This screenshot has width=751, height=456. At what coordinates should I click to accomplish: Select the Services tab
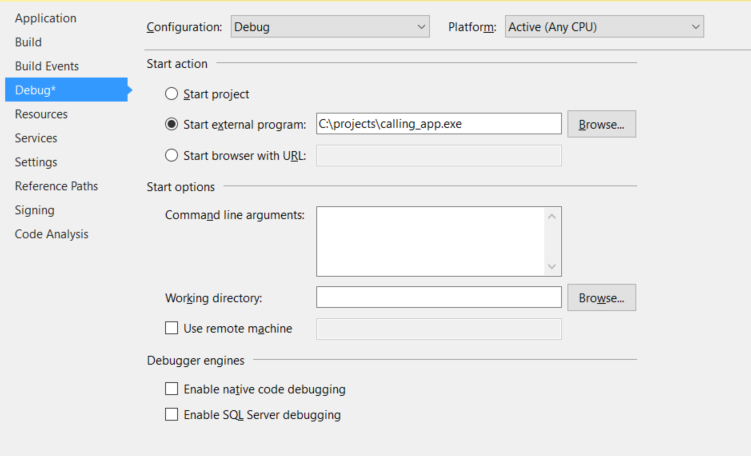[36, 138]
